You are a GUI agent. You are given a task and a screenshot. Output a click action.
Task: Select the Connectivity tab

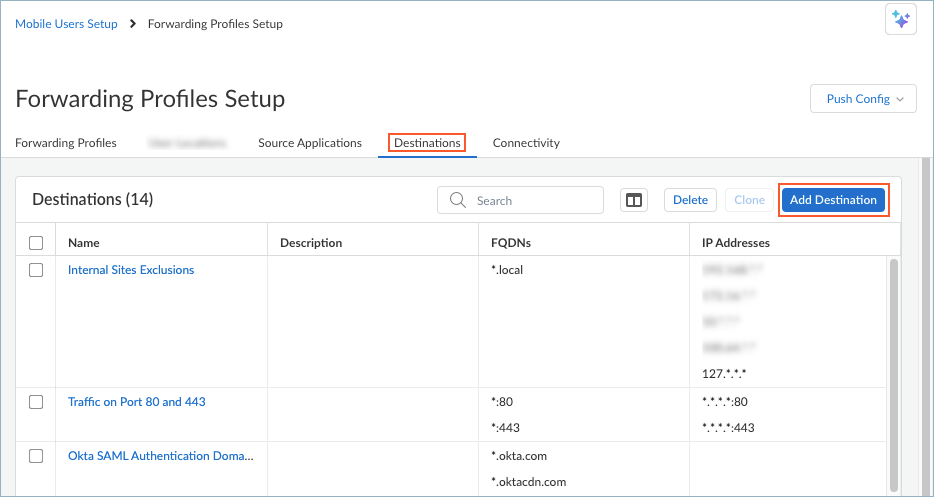pyautogui.click(x=526, y=143)
